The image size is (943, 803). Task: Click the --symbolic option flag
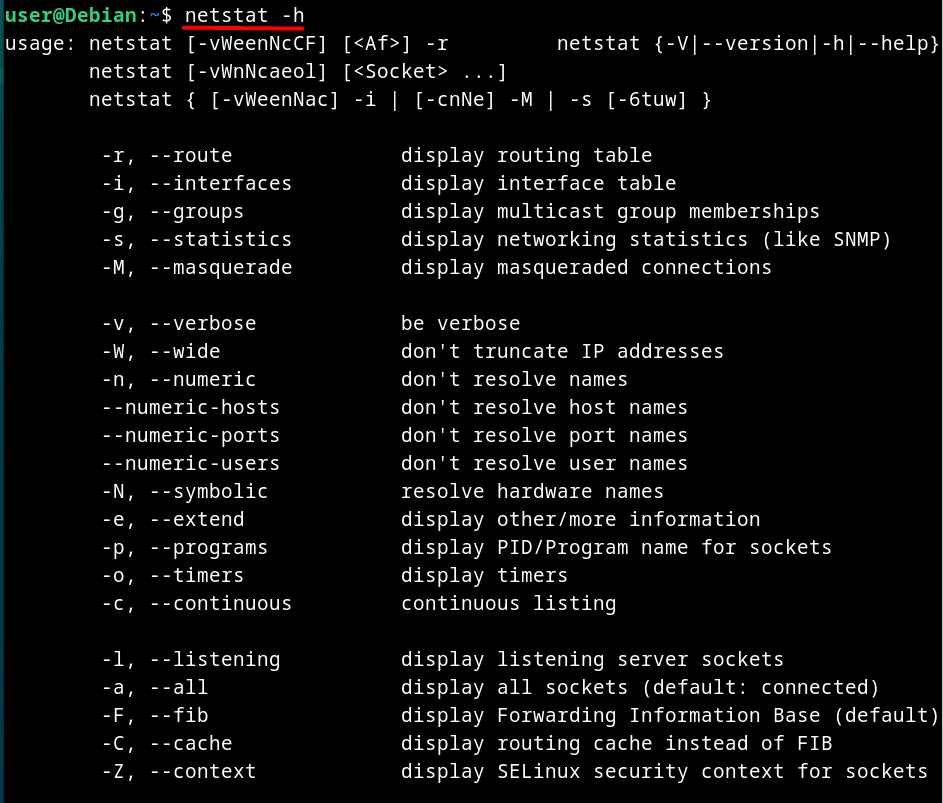tap(208, 491)
